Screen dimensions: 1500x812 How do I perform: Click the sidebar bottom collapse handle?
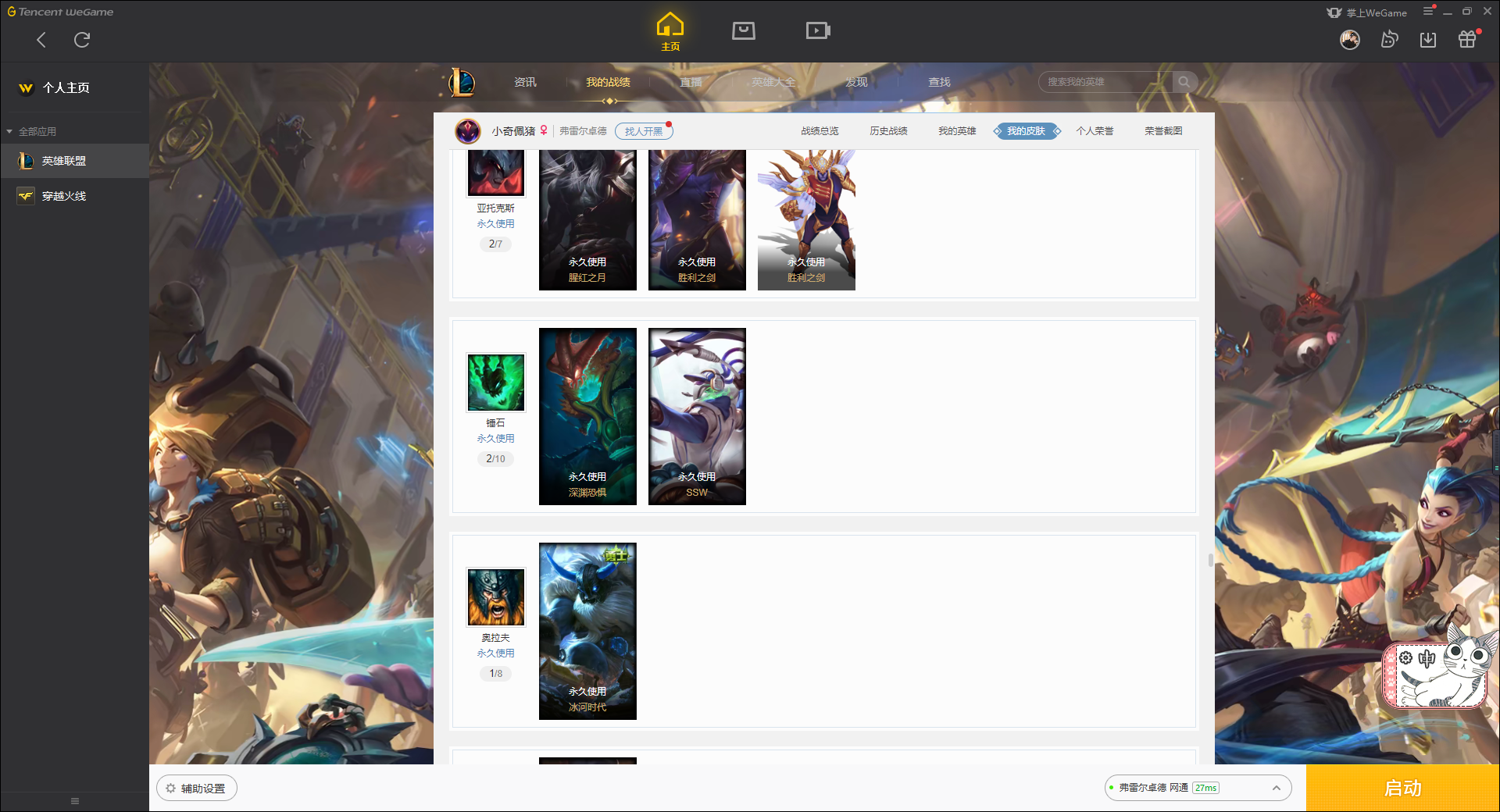point(75,801)
